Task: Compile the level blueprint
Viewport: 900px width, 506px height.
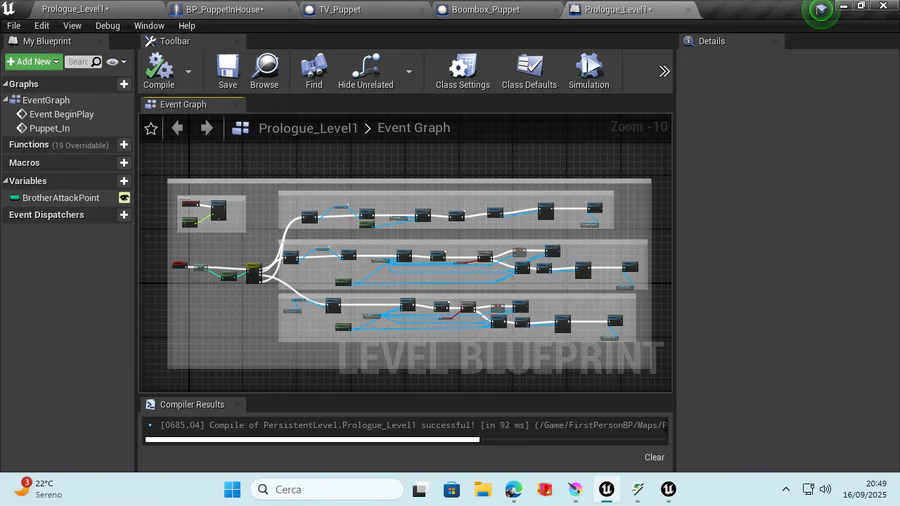Action: tap(159, 71)
